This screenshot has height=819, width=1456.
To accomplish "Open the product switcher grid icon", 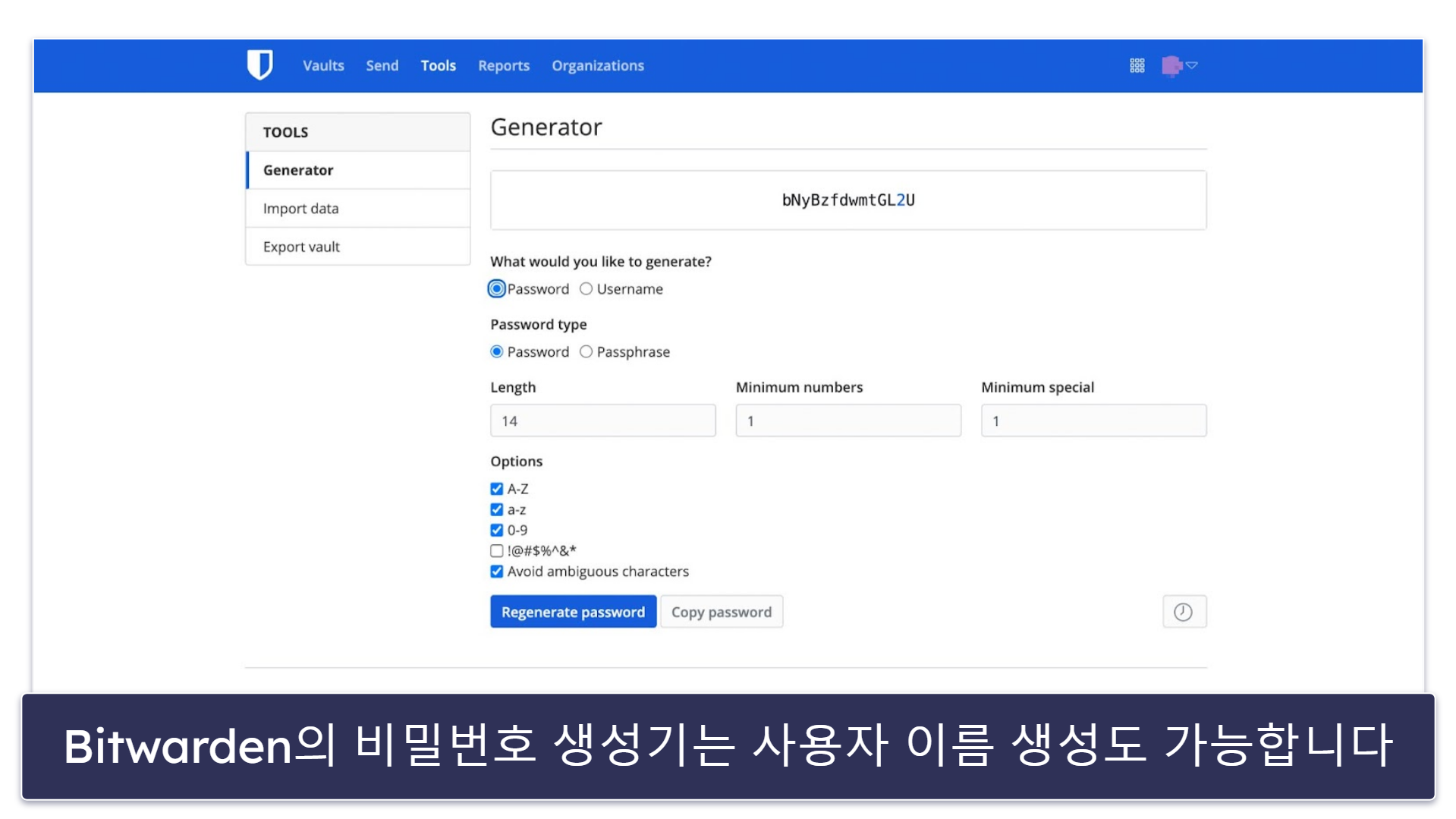I will coord(1137,65).
